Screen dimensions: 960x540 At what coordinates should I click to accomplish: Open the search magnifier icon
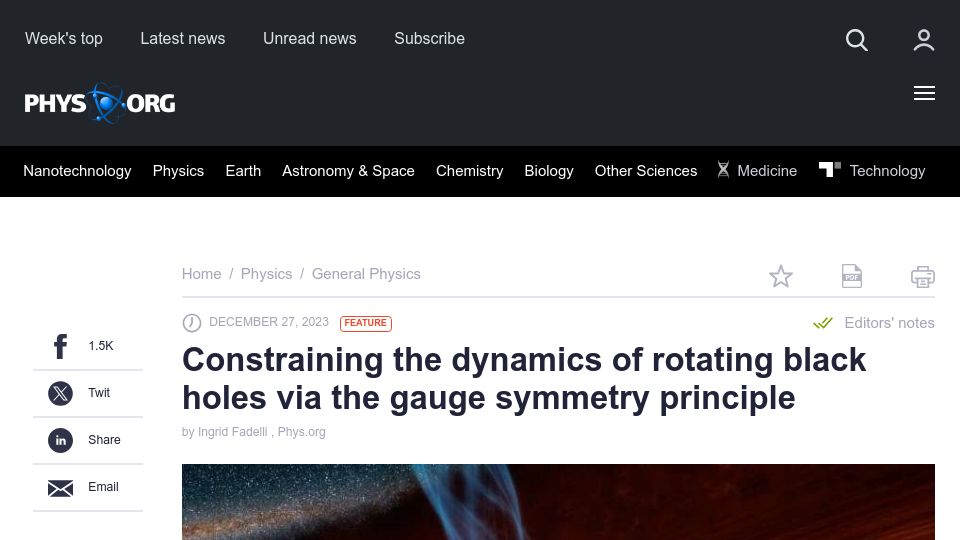pyautogui.click(x=857, y=40)
